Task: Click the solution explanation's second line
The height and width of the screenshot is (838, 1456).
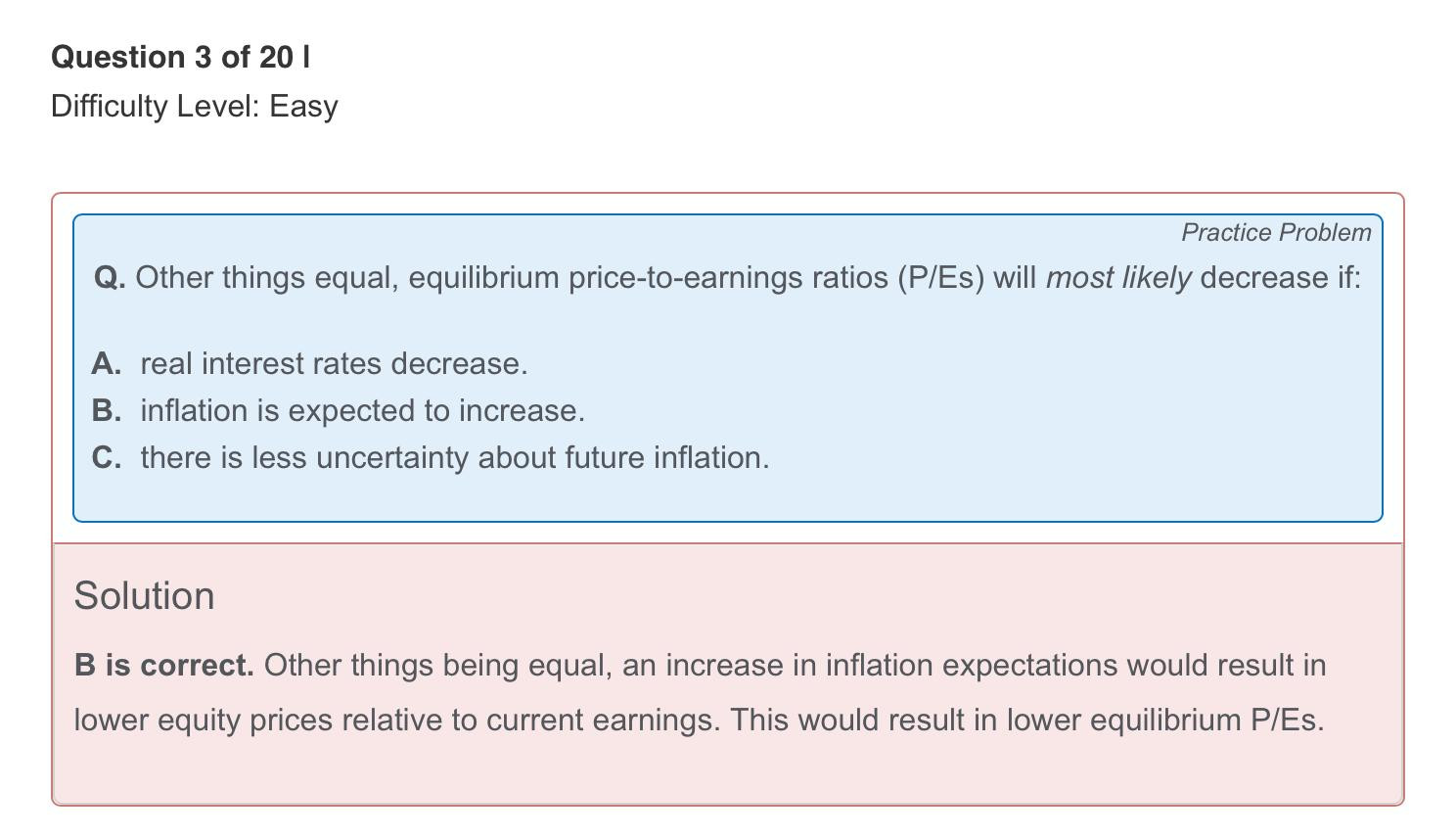Action: pos(699,720)
